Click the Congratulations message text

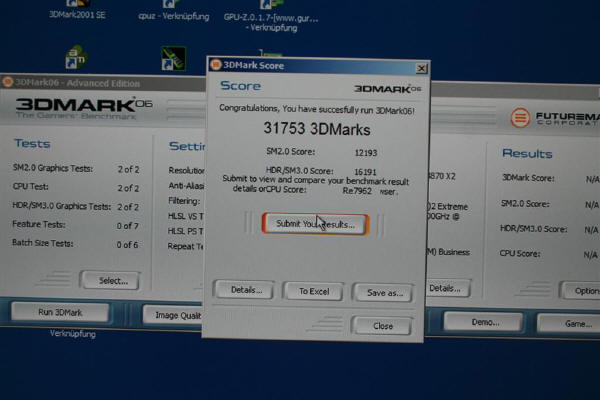(317, 109)
